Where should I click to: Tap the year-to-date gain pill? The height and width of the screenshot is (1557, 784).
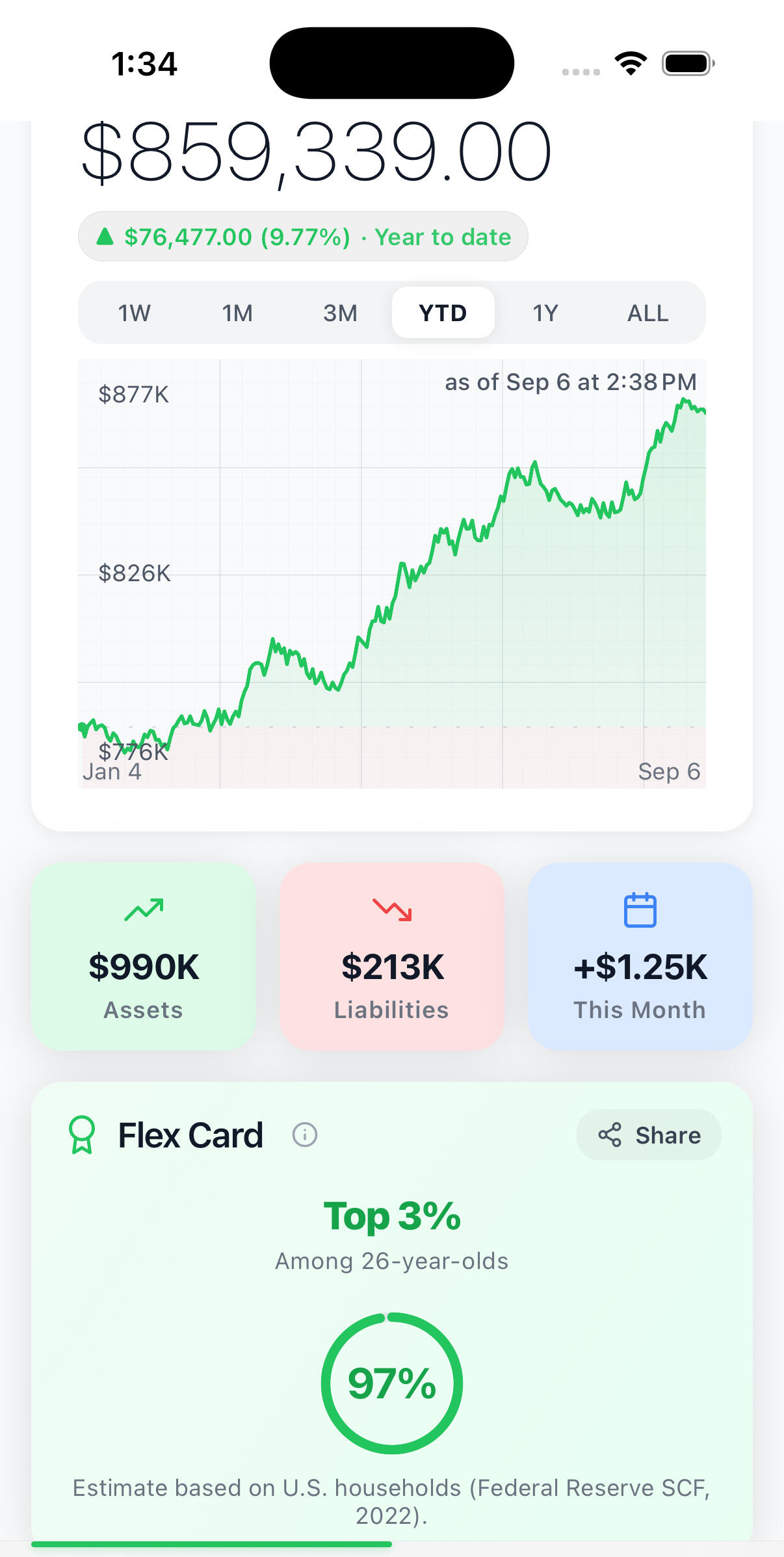tap(303, 237)
